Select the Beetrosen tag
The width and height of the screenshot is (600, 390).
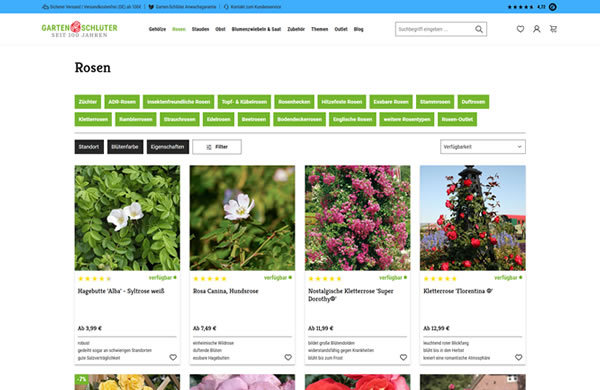click(x=254, y=119)
